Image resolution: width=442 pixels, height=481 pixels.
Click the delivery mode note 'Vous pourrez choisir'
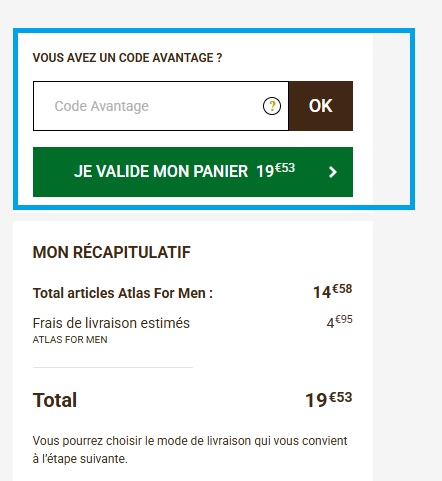190,441
